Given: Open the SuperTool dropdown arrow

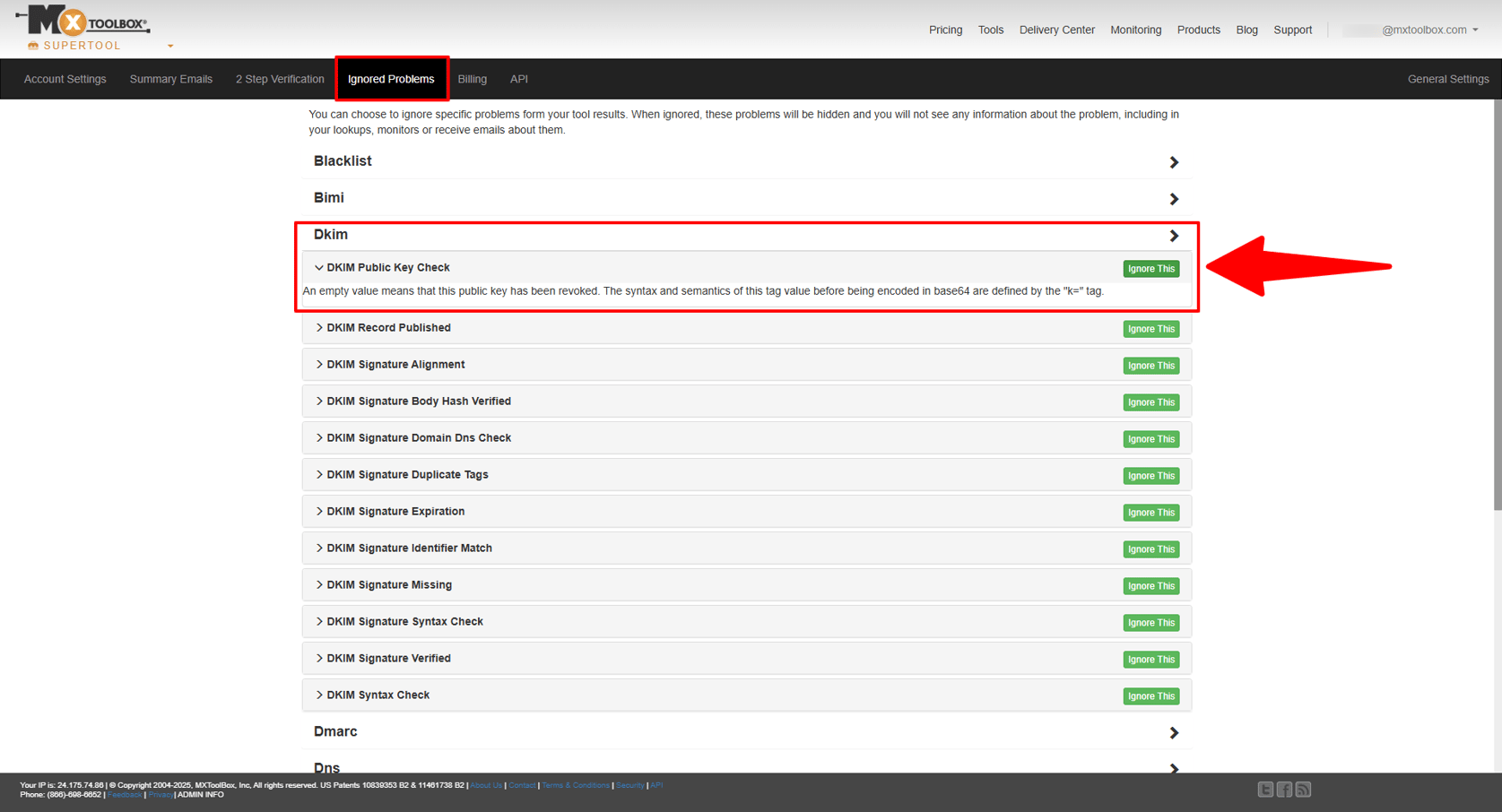Looking at the screenshot, I should (x=170, y=46).
